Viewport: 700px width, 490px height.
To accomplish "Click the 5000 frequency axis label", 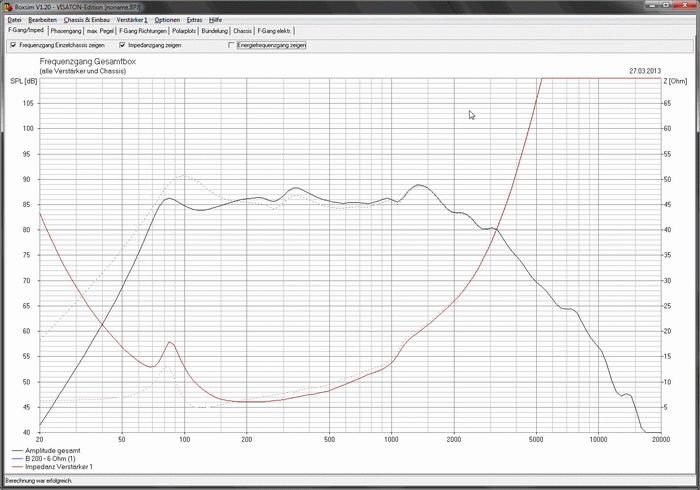I will coord(536,440).
